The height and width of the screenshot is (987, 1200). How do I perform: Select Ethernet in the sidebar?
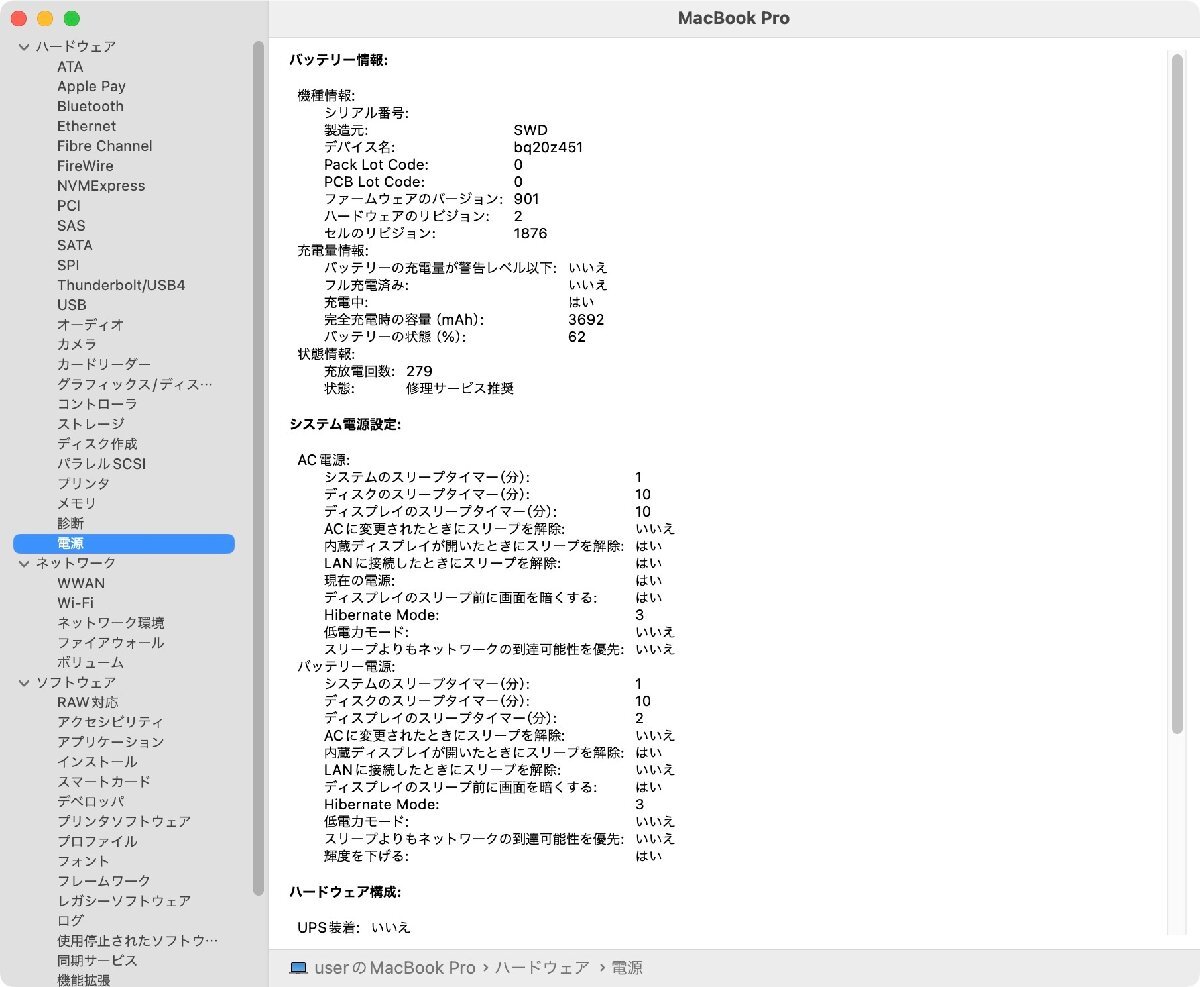[86, 126]
